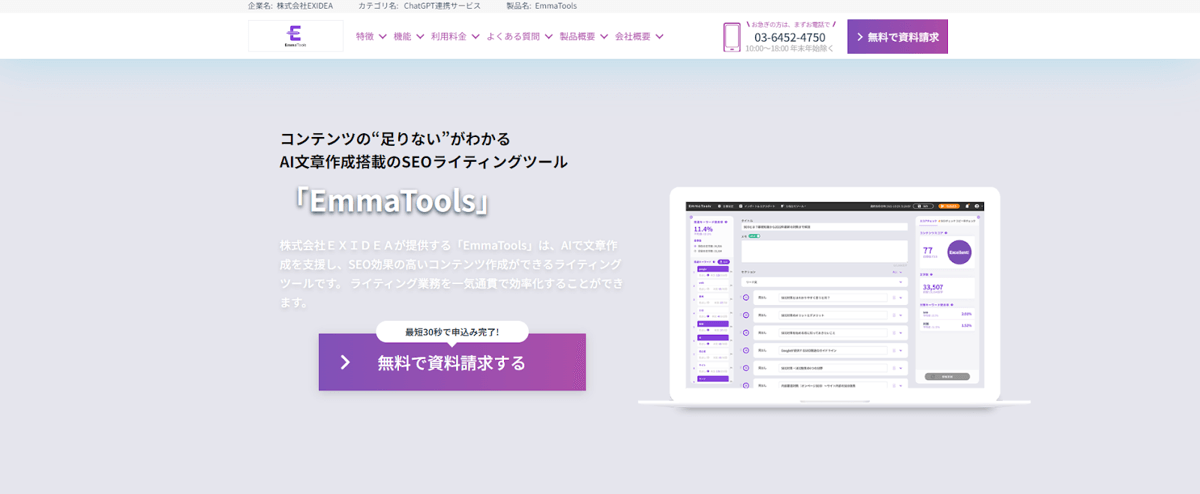Viewport: 1200px width, 494px height.
Task: Open the 機能 navigation menu
Action: [x=402, y=37]
